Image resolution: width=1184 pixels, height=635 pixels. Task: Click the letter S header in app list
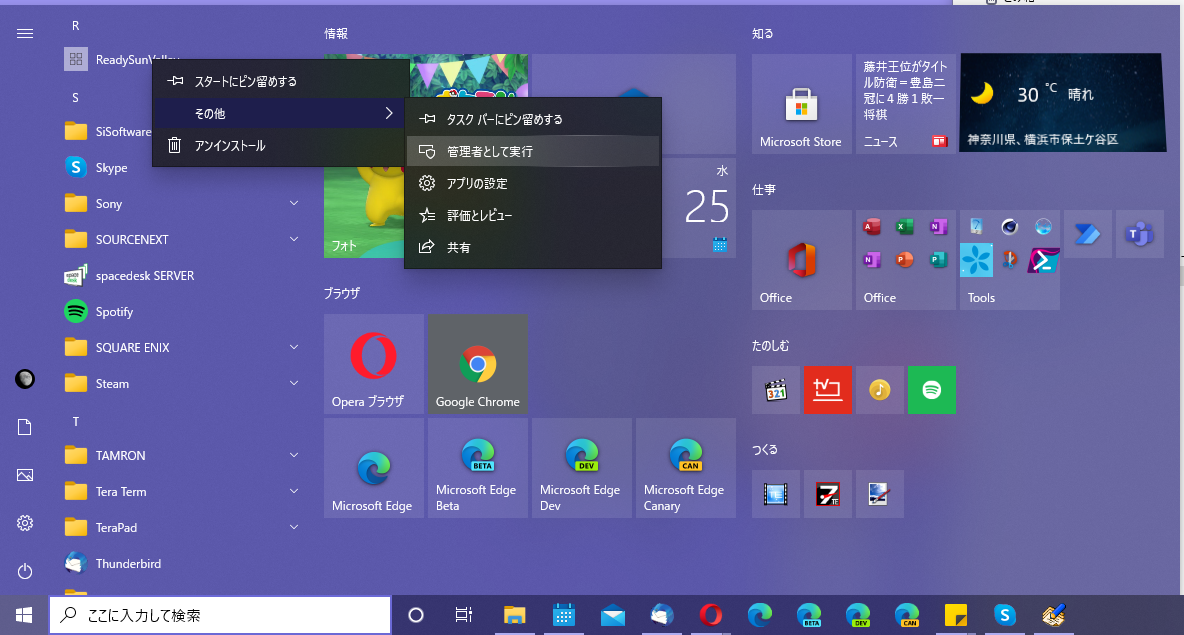[76, 97]
